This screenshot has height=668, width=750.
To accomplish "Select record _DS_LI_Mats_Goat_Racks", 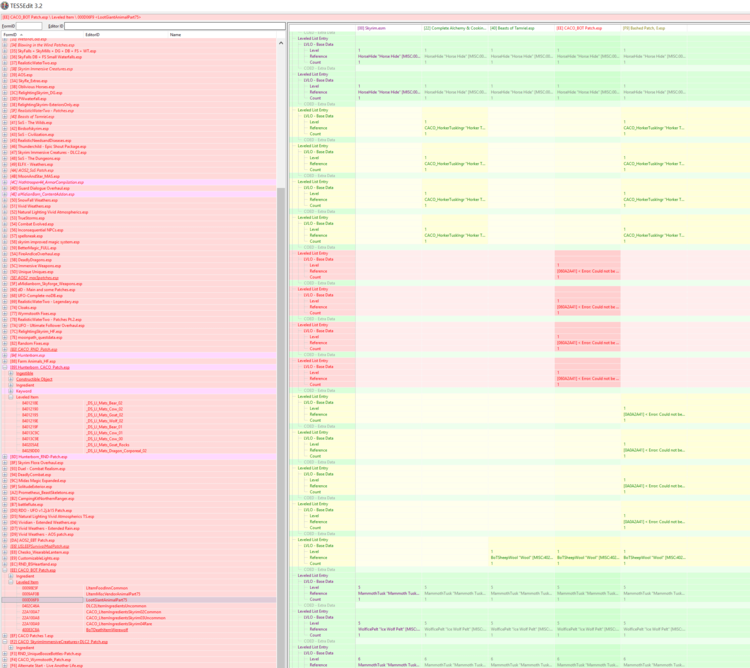I will (x=139, y=445).
